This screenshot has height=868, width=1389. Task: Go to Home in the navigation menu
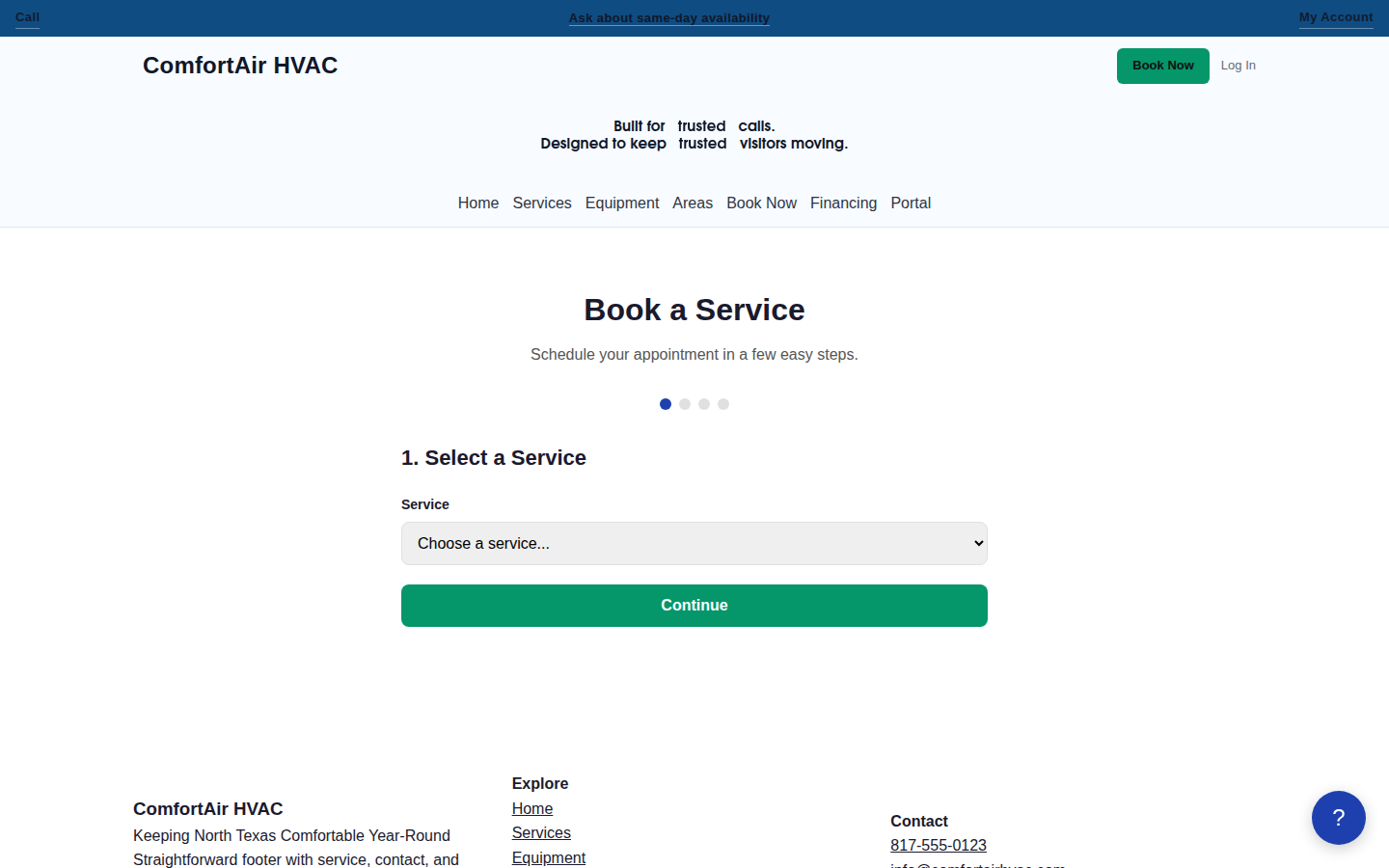(478, 203)
